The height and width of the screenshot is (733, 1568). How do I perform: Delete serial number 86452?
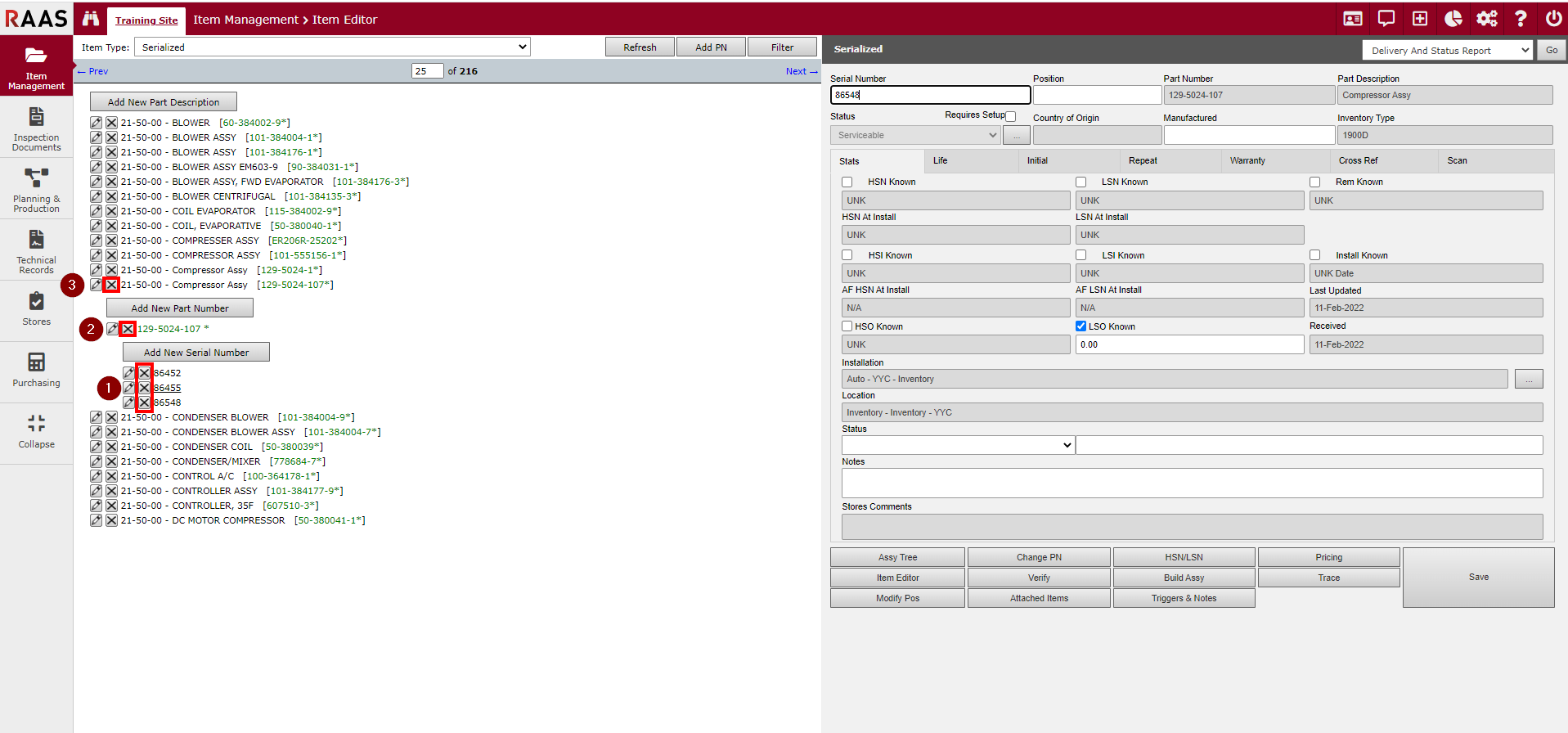pyautogui.click(x=145, y=373)
